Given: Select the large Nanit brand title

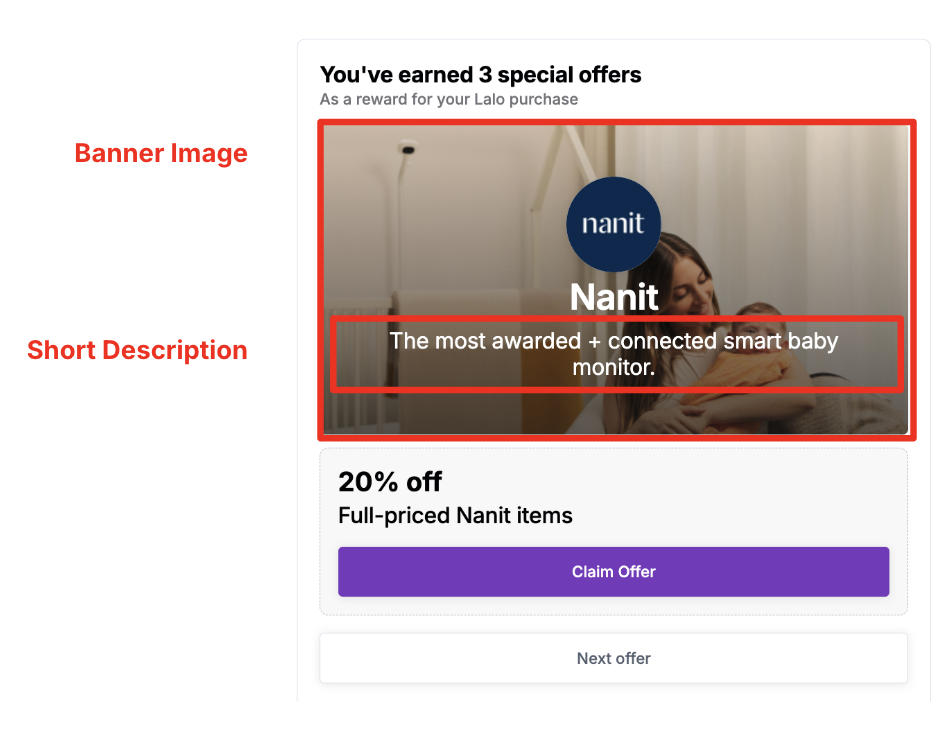Looking at the screenshot, I should pyautogui.click(x=614, y=297).
